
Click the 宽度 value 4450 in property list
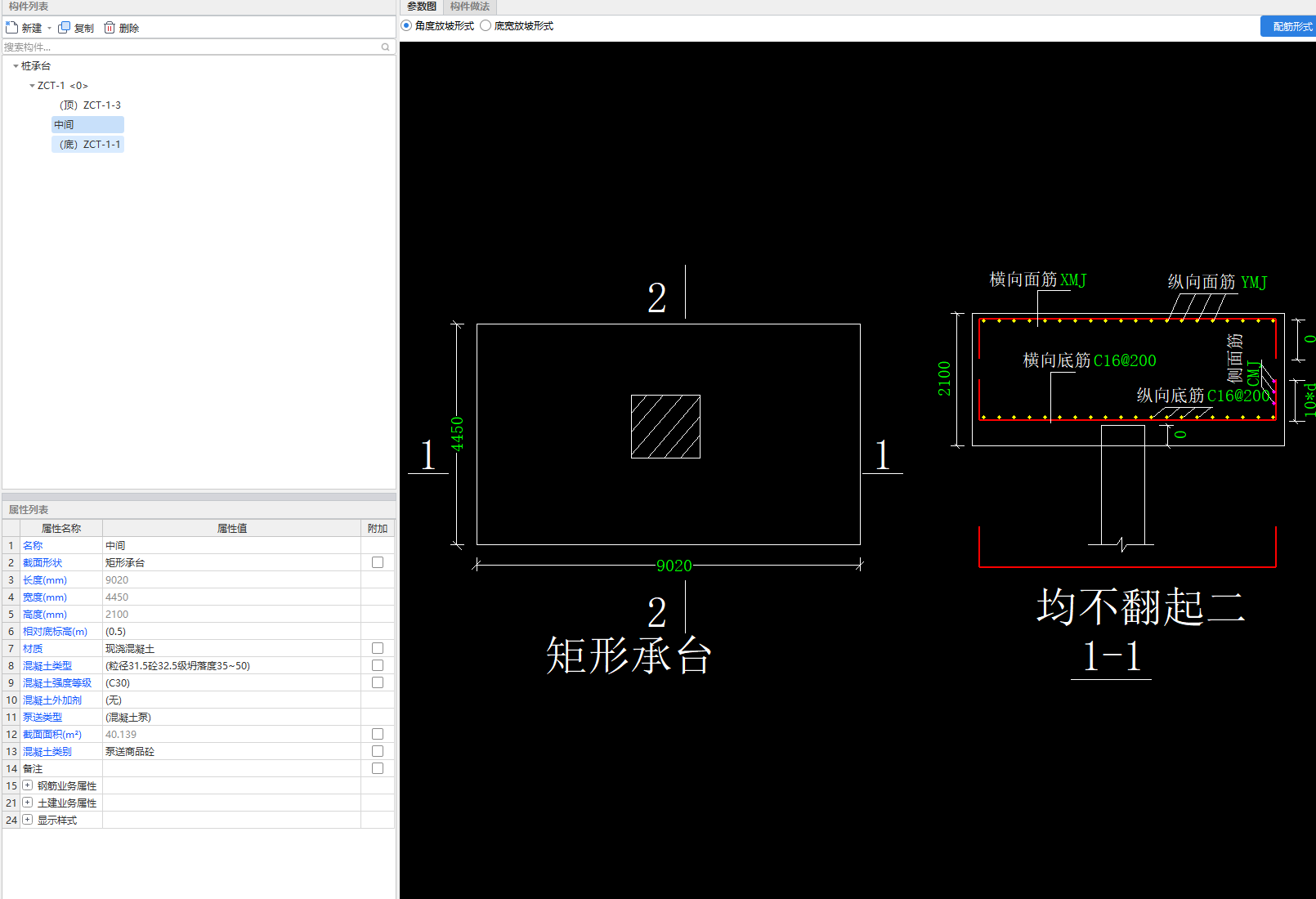231,597
